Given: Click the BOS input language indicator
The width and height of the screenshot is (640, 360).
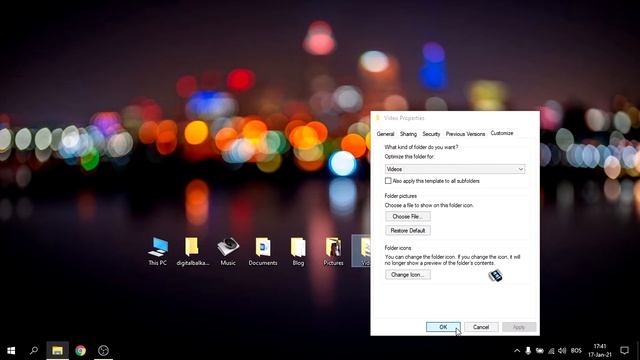Looking at the screenshot, I should [x=576, y=351].
